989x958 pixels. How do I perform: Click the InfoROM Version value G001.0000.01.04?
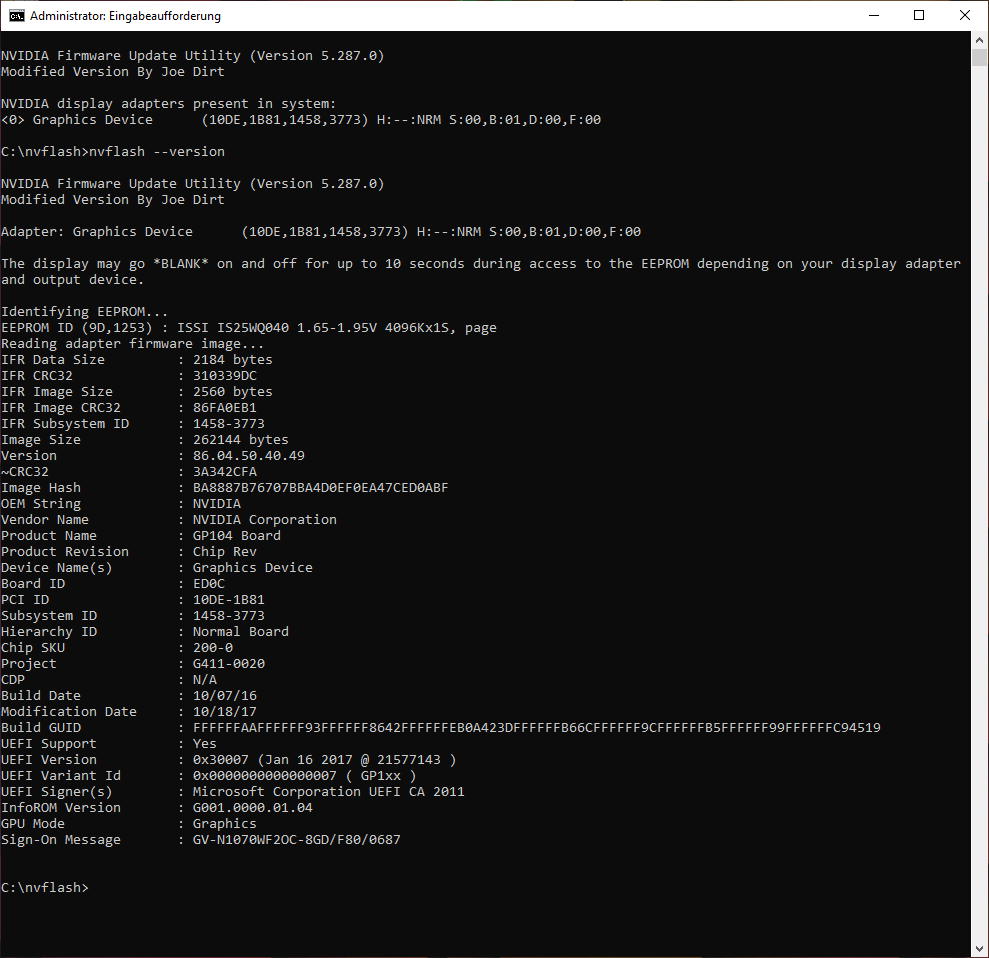[x=252, y=807]
